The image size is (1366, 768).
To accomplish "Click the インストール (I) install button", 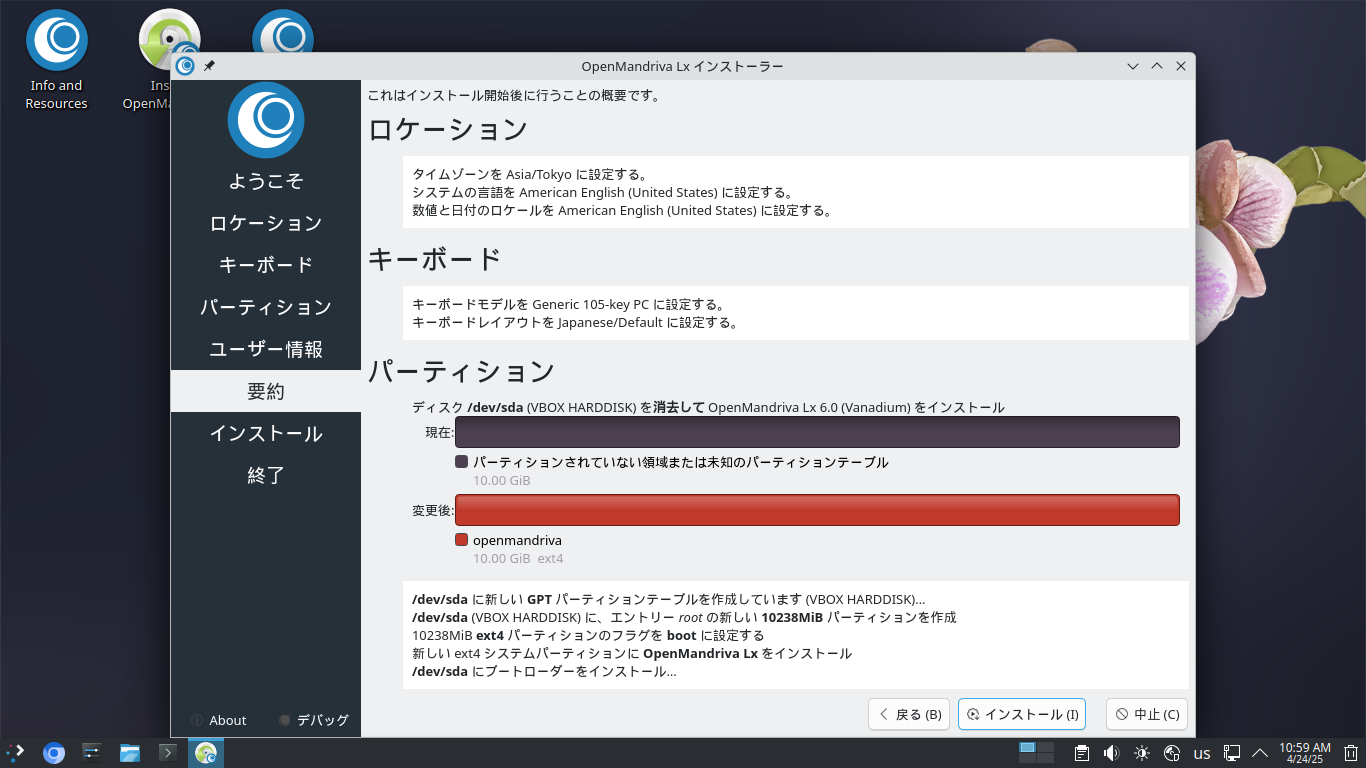I will (1022, 714).
